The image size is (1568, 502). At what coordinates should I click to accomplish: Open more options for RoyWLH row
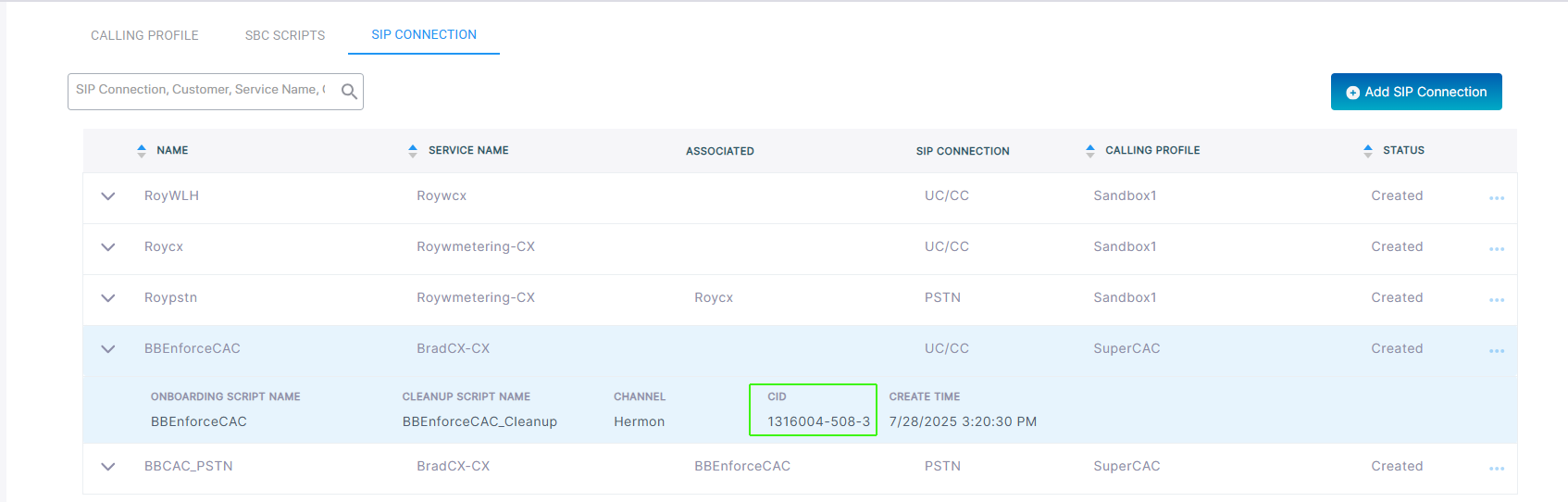click(x=1496, y=198)
